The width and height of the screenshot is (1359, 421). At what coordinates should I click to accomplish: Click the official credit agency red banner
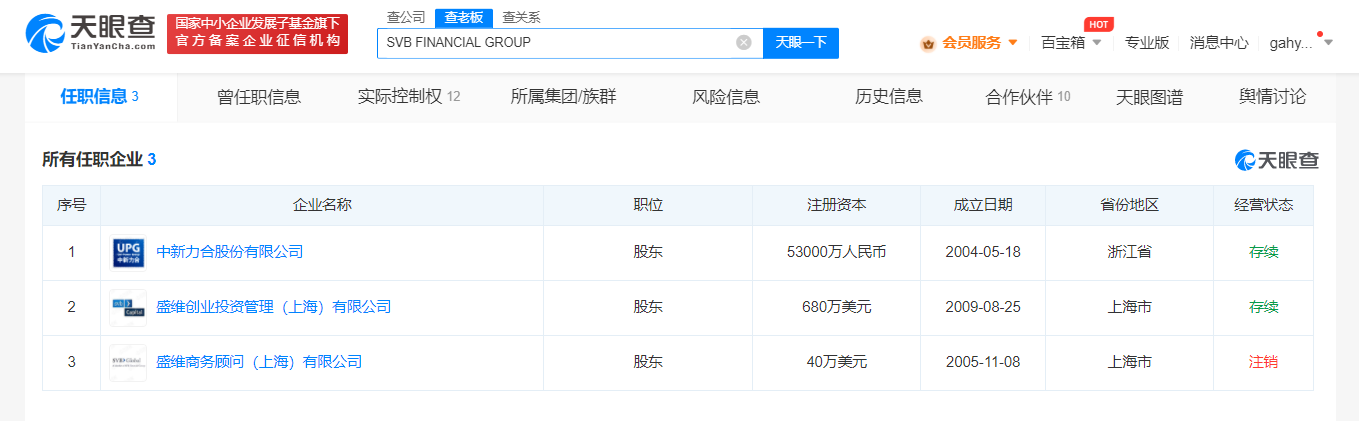click(257, 33)
